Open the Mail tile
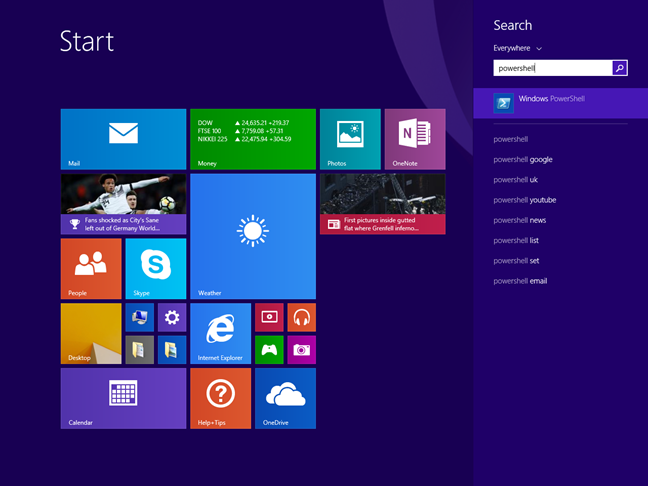 point(123,139)
